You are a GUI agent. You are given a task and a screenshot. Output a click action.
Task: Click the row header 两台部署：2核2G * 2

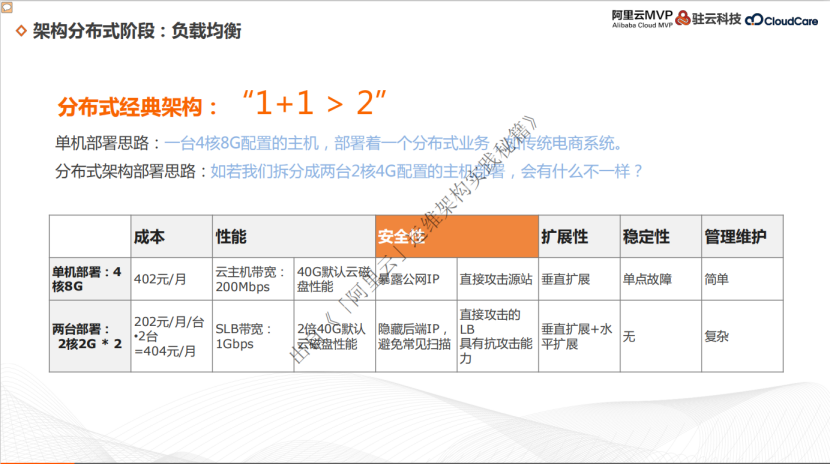[x=90, y=336]
